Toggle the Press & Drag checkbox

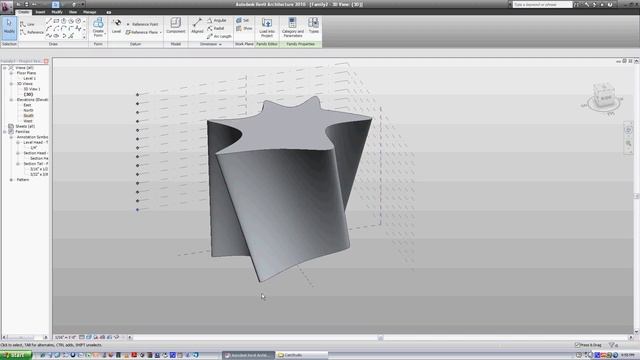point(577,345)
